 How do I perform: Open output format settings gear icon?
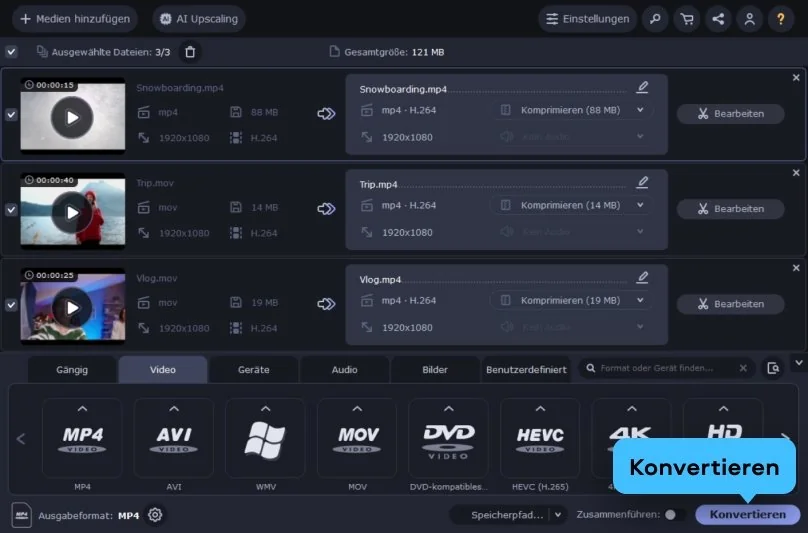click(x=155, y=514)
